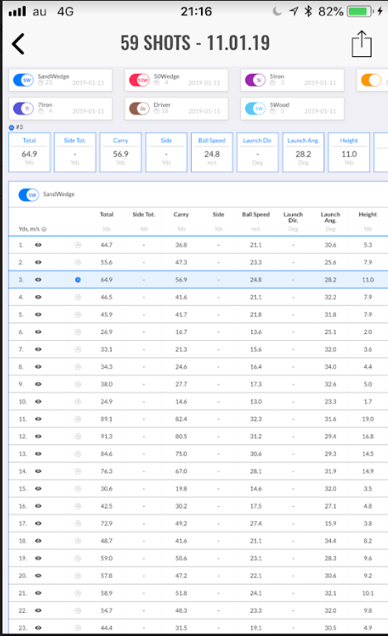Select the round marker on shot 1
Screen dimensions: 388x636
point(78,245)
